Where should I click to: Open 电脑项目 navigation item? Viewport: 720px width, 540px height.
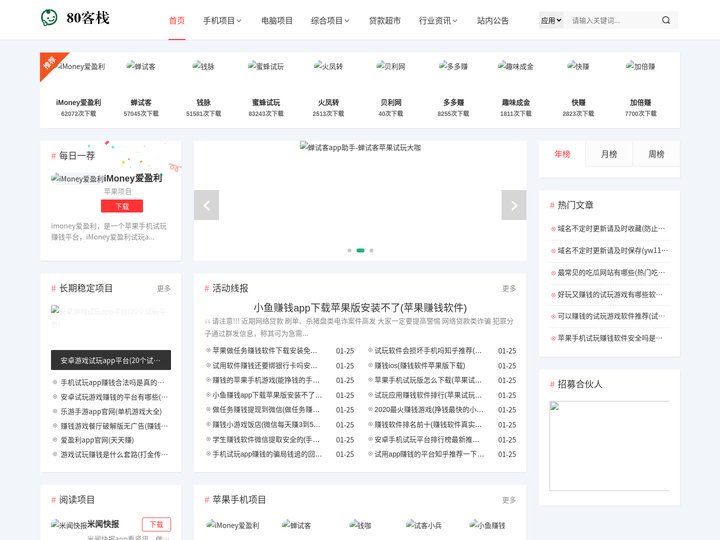277,21
